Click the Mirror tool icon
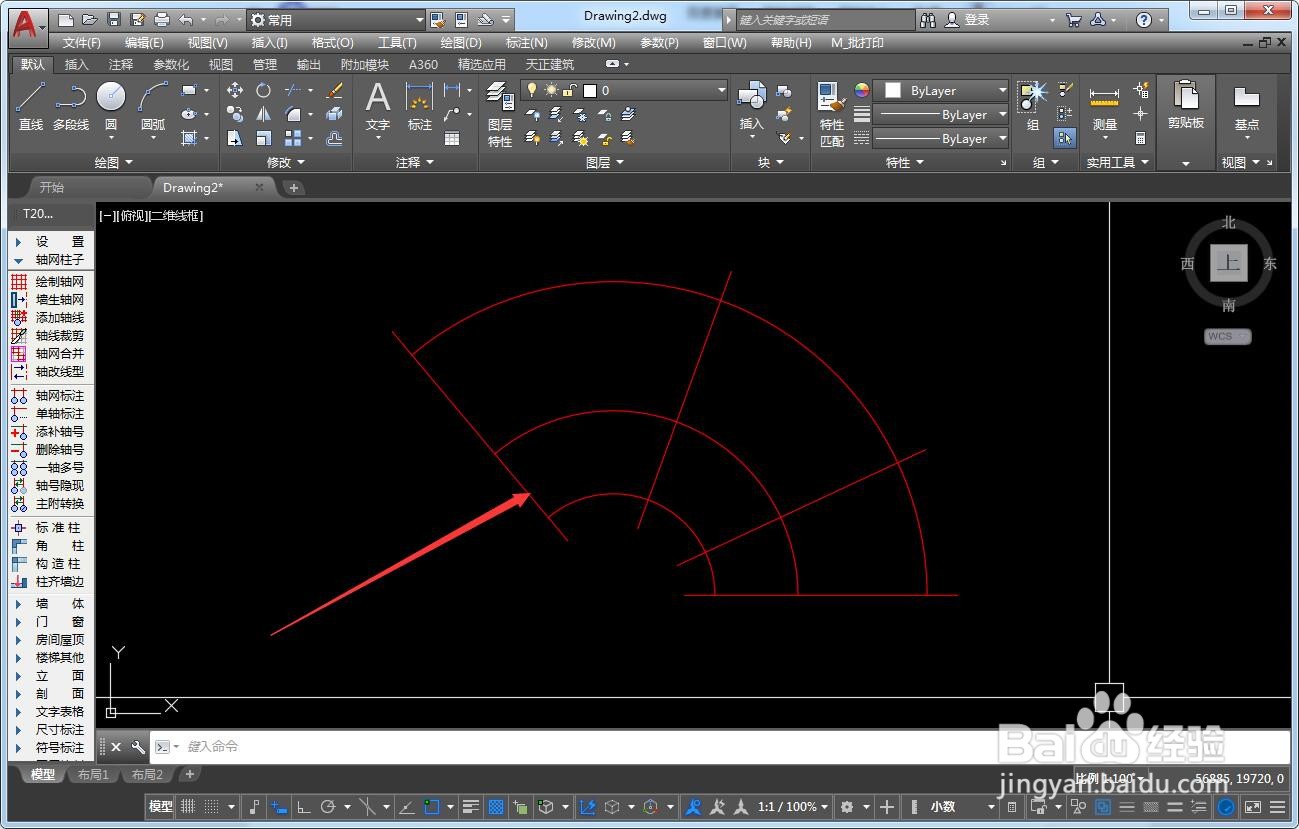 point(263,114)
